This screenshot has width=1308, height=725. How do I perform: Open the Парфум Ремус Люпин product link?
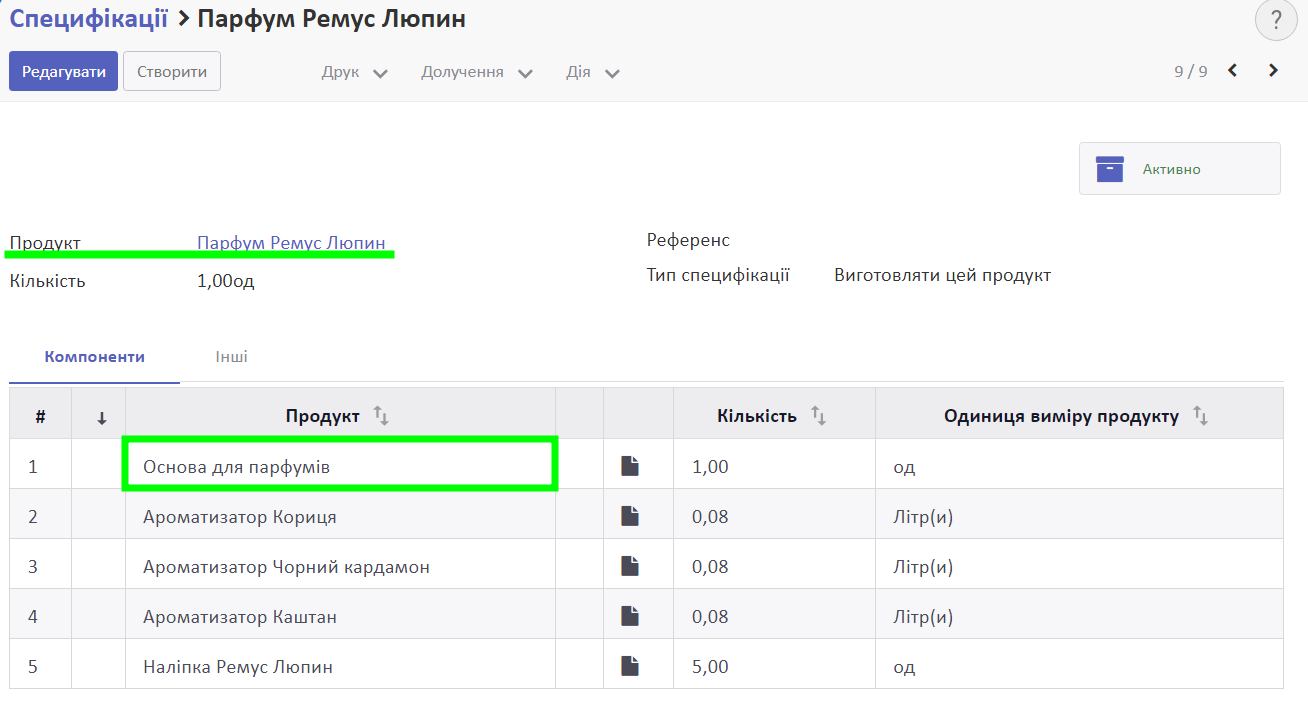coord(291,242)
